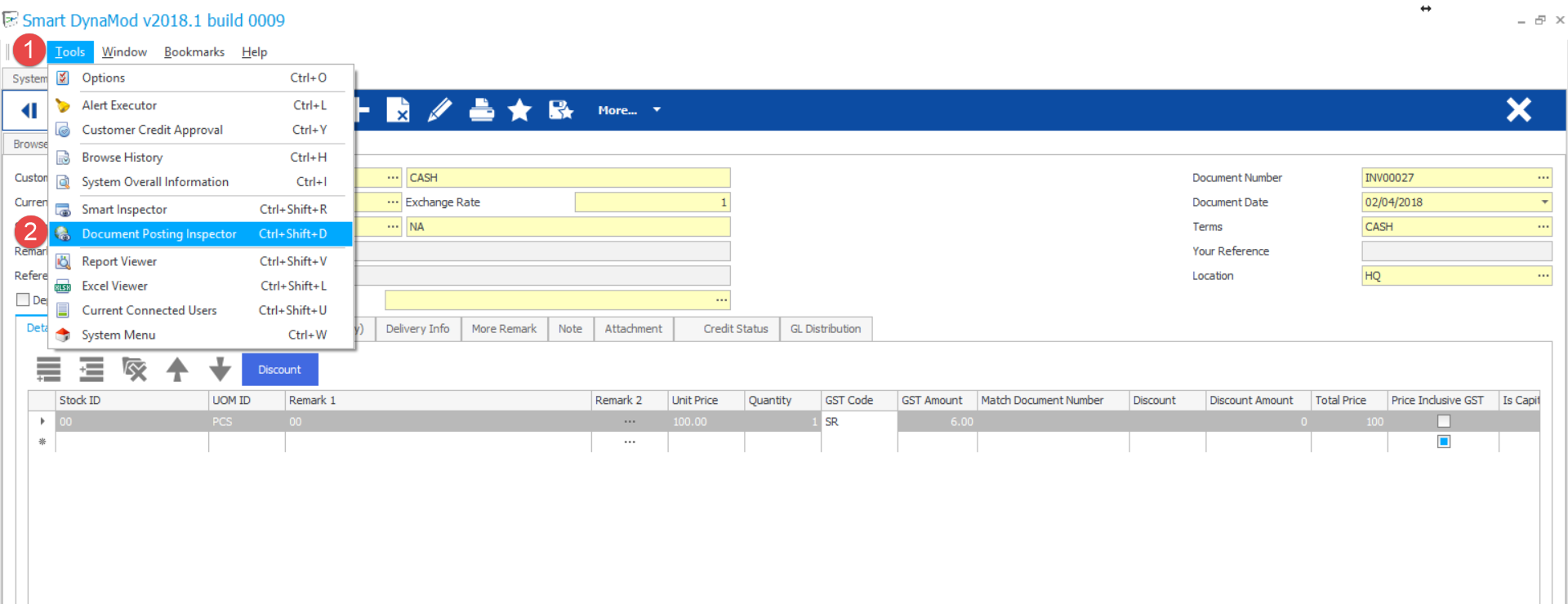Click the back navigation arrow icon
1568x604 pixels.
coord(29,110)
